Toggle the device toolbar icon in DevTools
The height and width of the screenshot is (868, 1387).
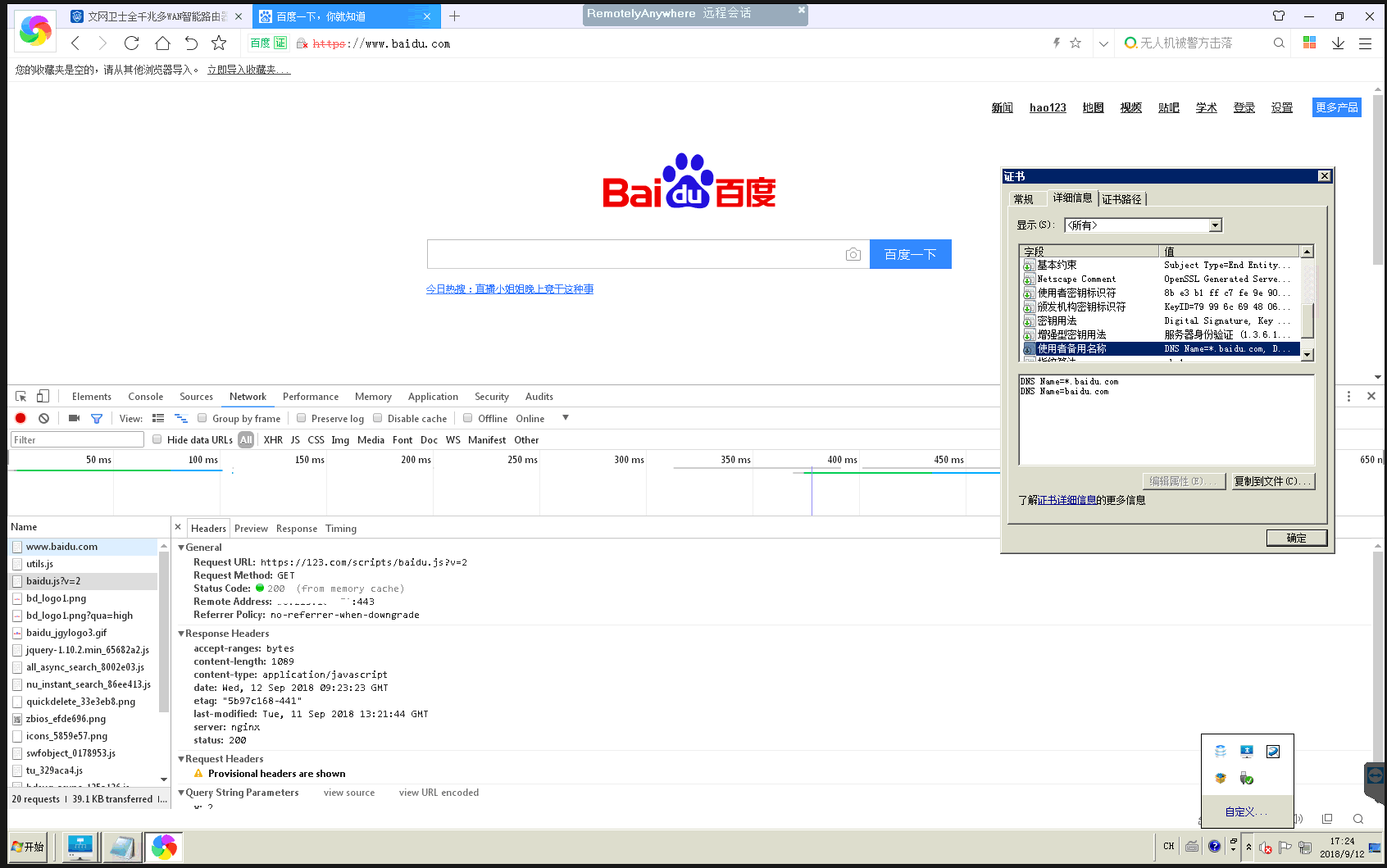click(x=43, y=397)
